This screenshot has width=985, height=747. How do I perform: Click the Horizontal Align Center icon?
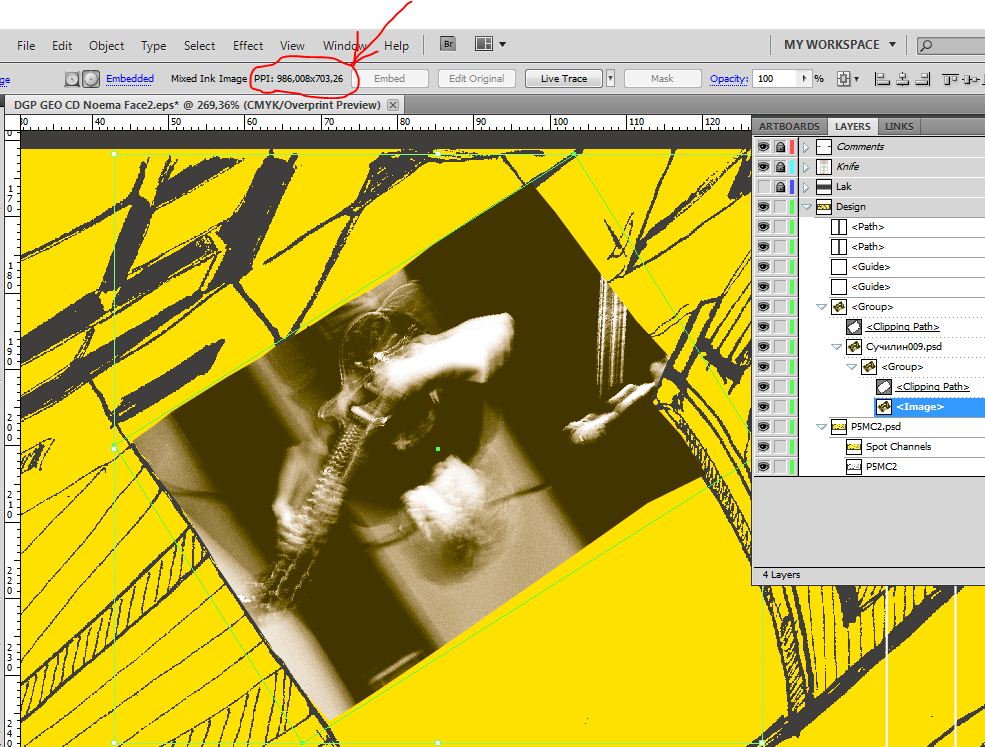pos(903,79)
